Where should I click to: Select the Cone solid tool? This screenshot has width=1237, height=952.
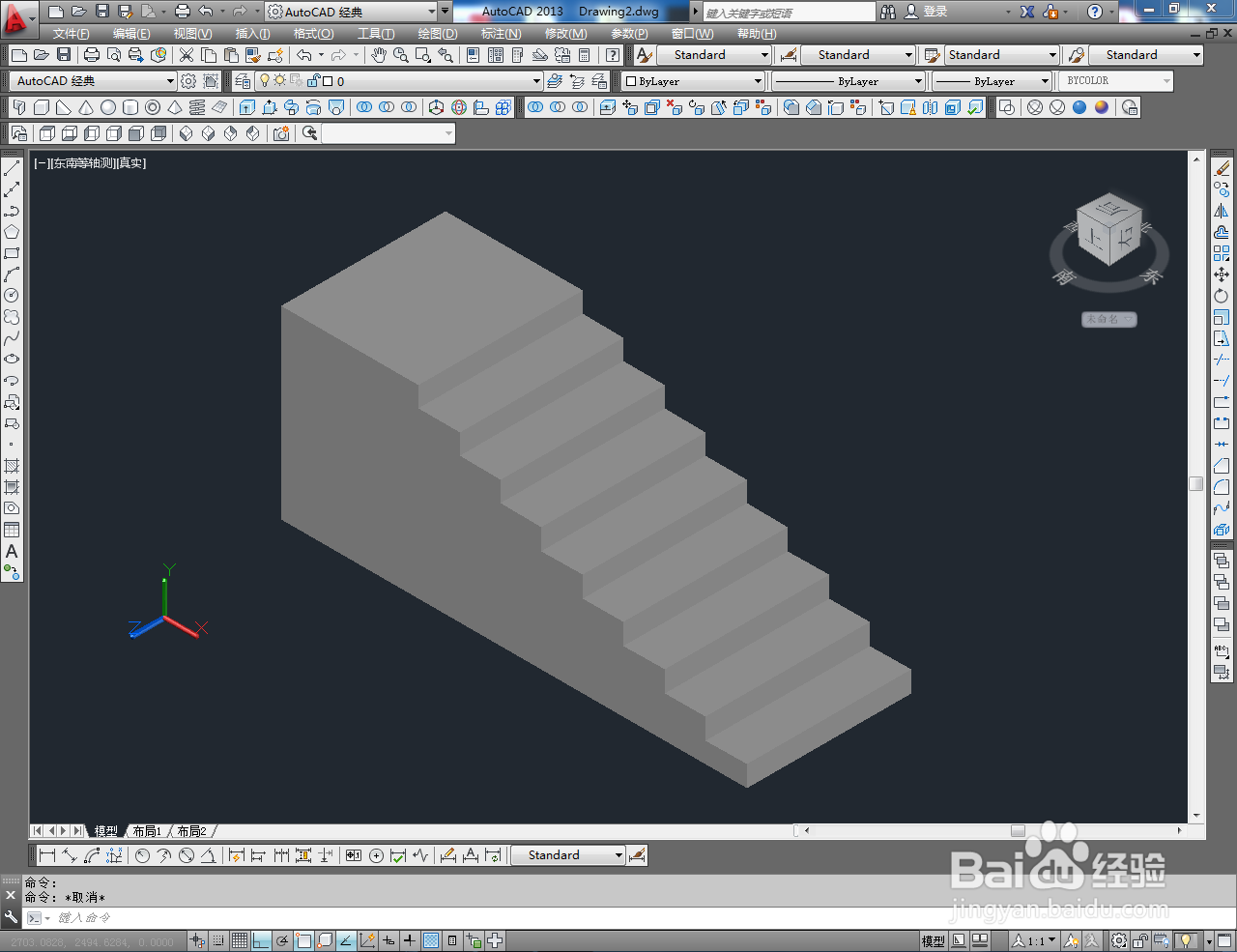(x=86, y=107)
